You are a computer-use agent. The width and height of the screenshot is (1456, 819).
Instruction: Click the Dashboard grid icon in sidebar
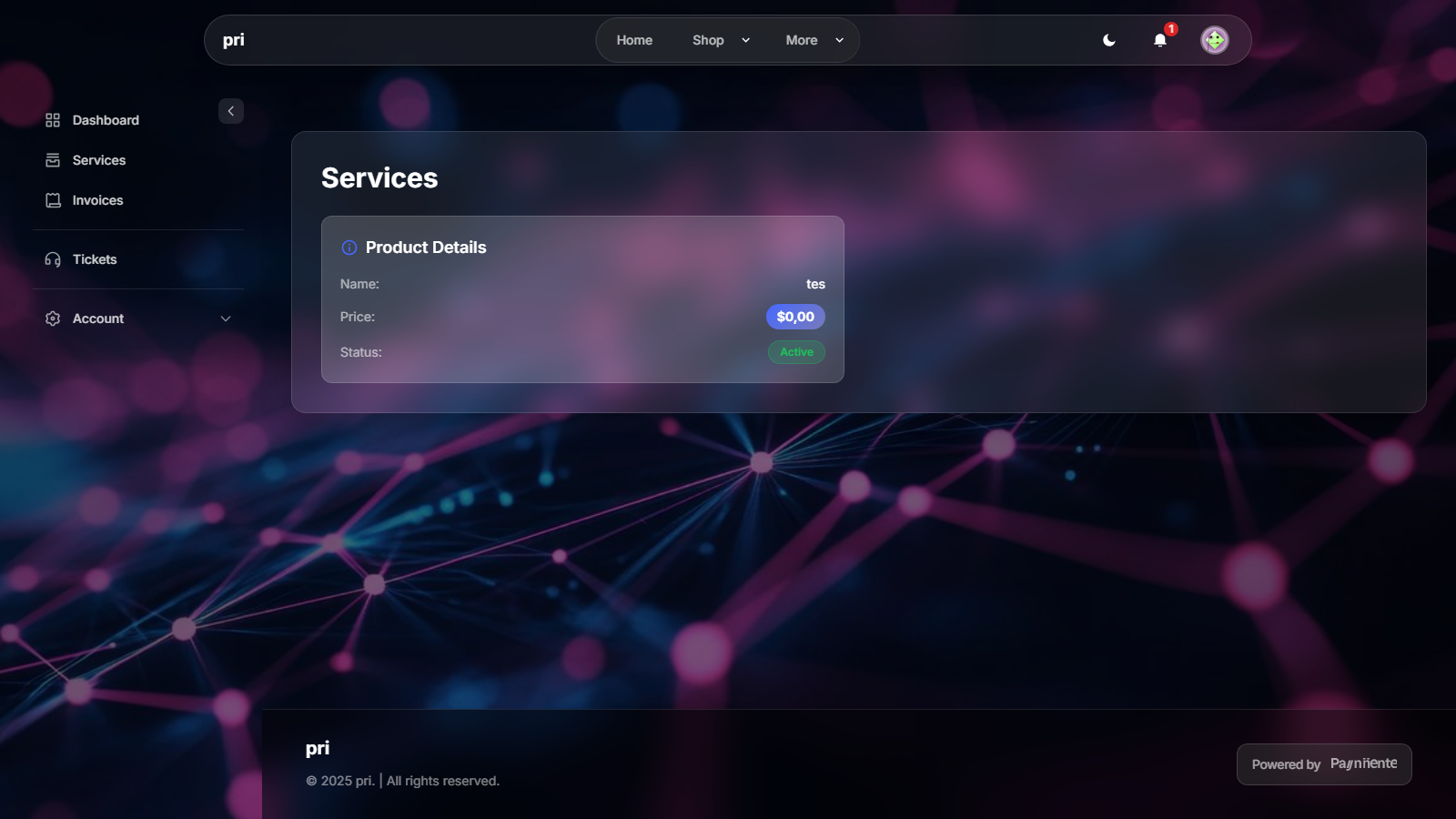click(53, 120)
